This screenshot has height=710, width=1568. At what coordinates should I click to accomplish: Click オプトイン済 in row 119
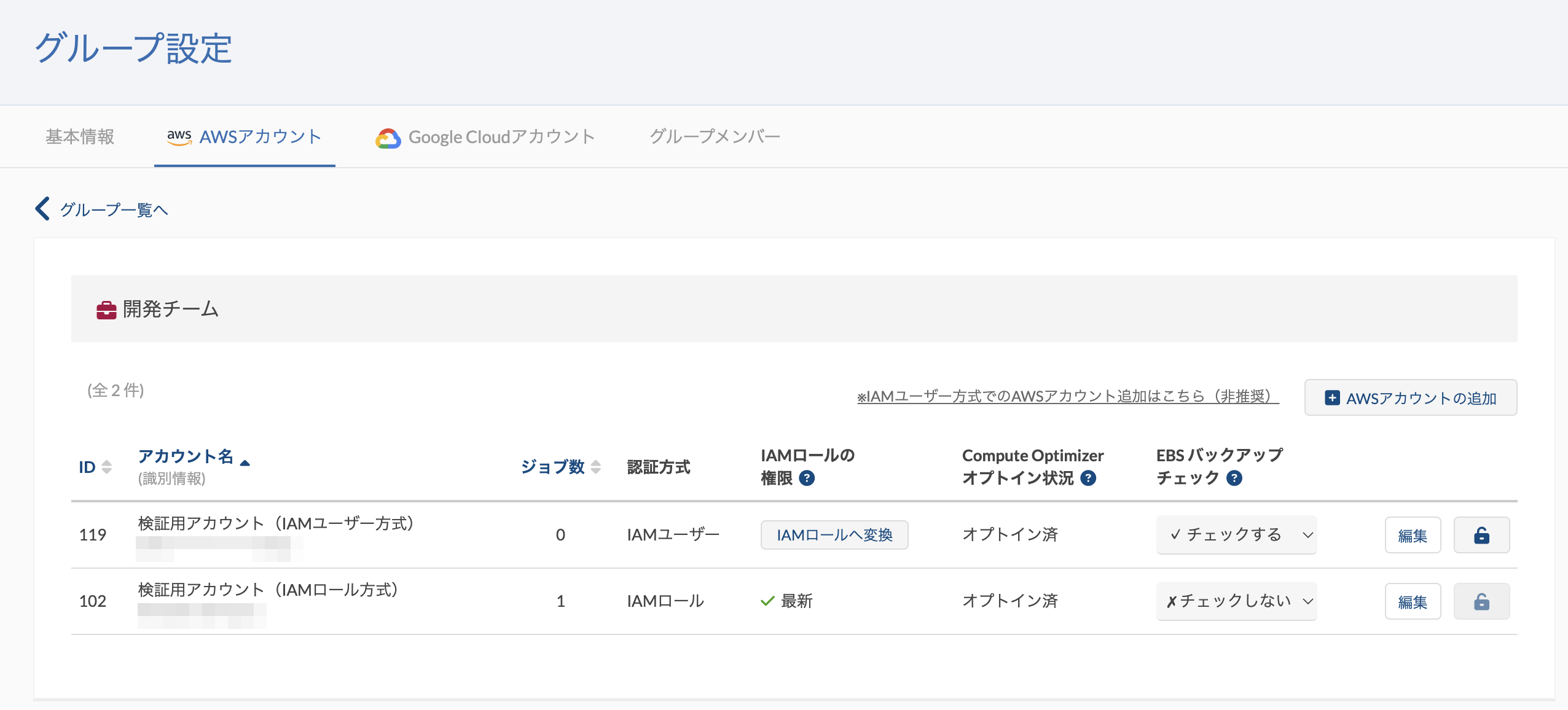click(x=1010, y=534)
